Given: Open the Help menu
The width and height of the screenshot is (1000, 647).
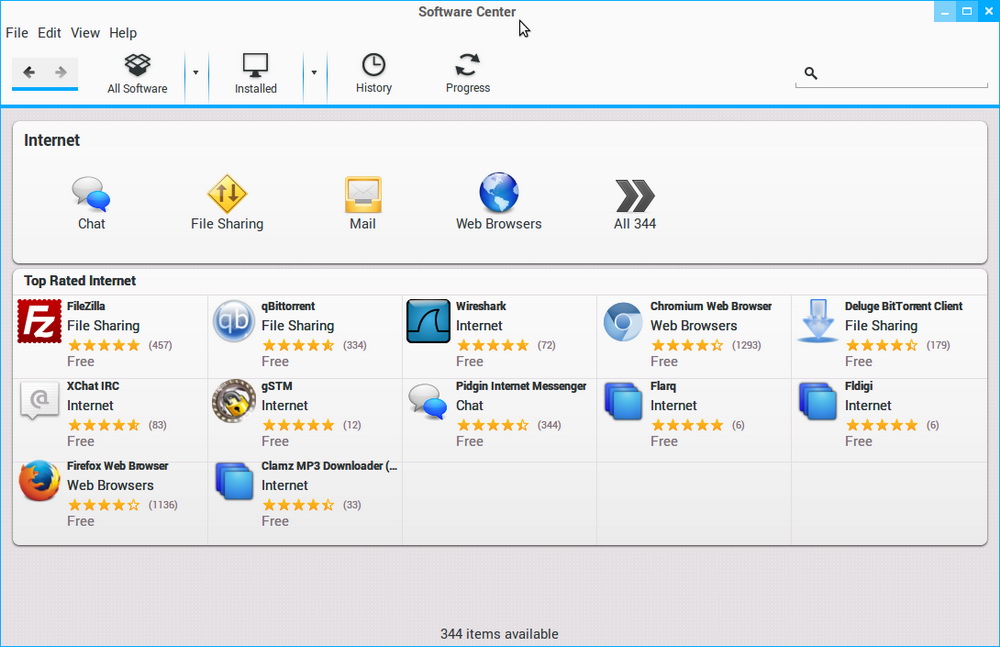Looking at the screenshot, I should point(122,33).
